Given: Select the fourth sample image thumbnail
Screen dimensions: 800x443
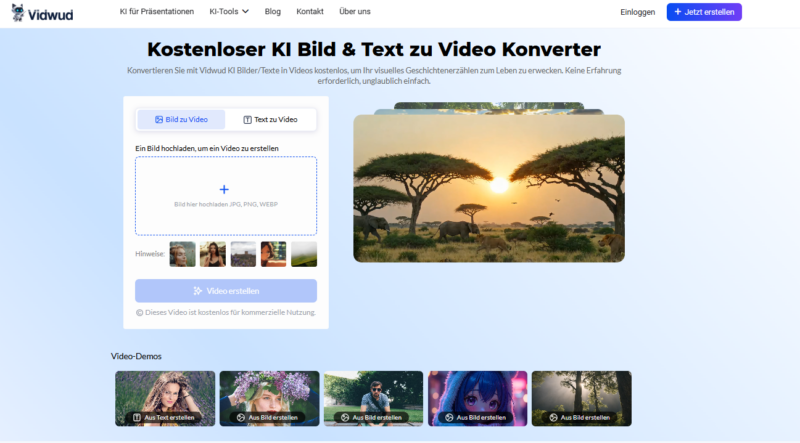Looking at the screenshot, I should pyautogui.click(x=274, y=254).
